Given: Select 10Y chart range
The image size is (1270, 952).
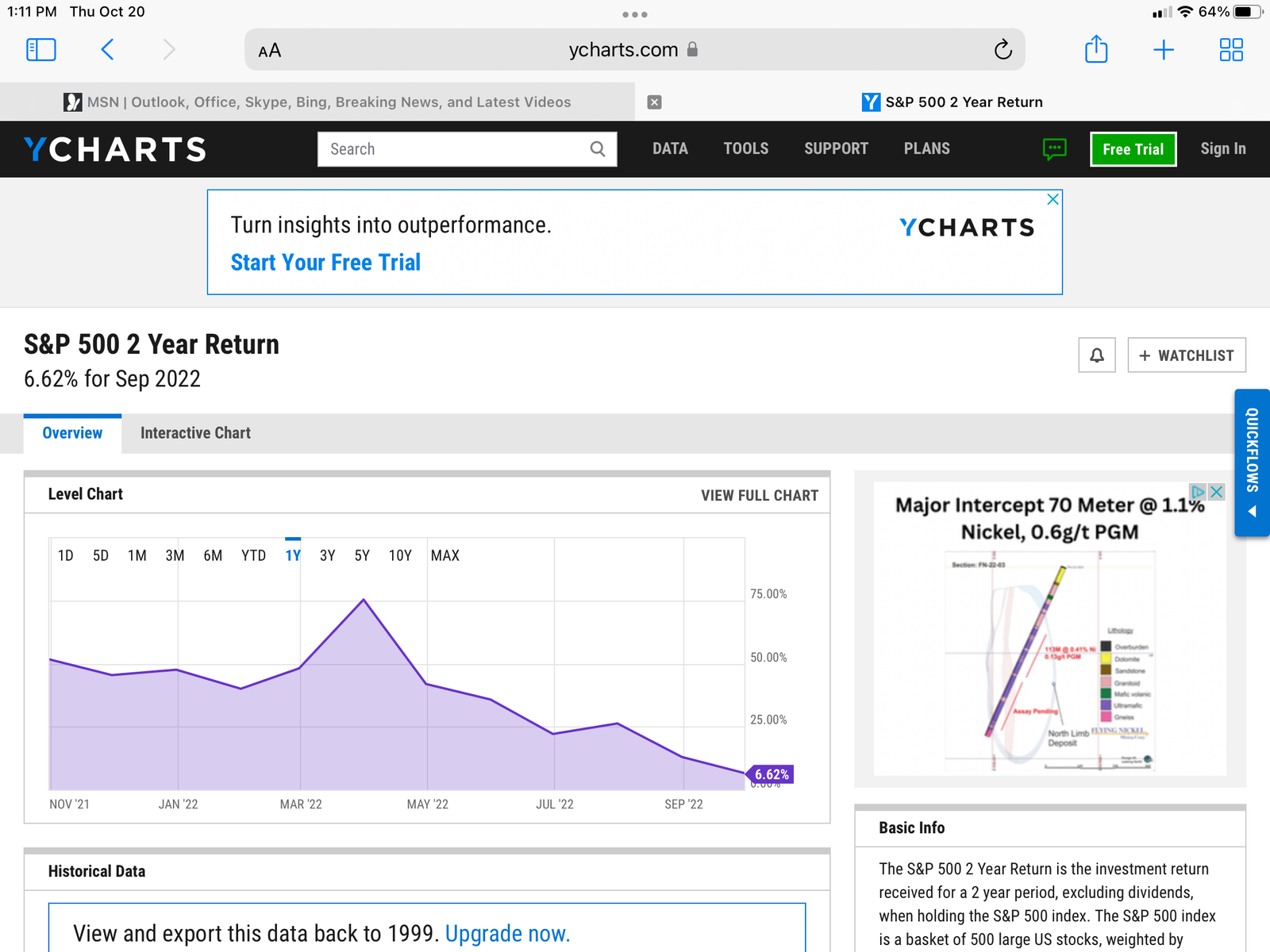Looking at the screenshot, I should [400, 556].
